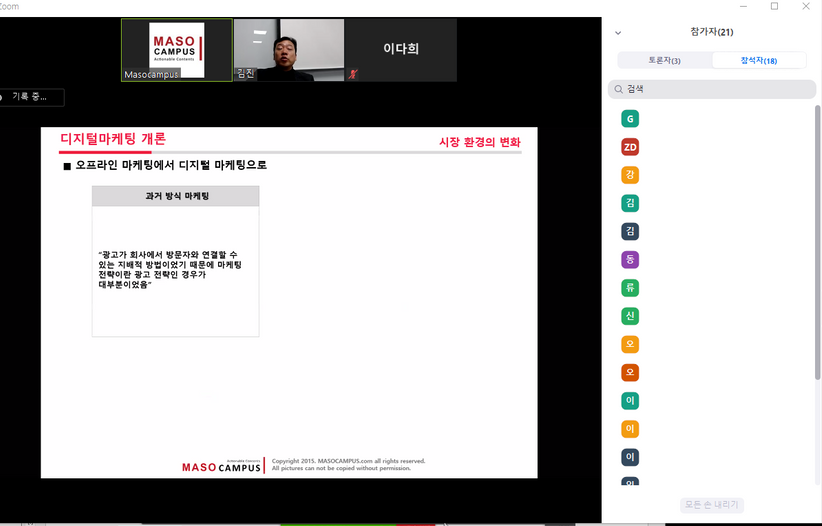The image size is (822, 526).
Task: Click the dark-orange '오' participant avatar
Action: point(630,373)
